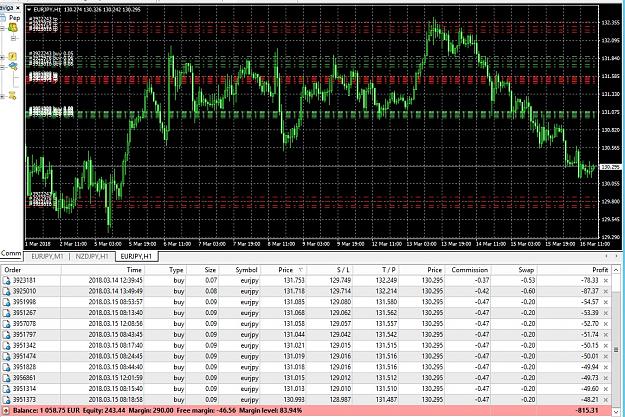Expand the Indicators tree node

point(2,57)
